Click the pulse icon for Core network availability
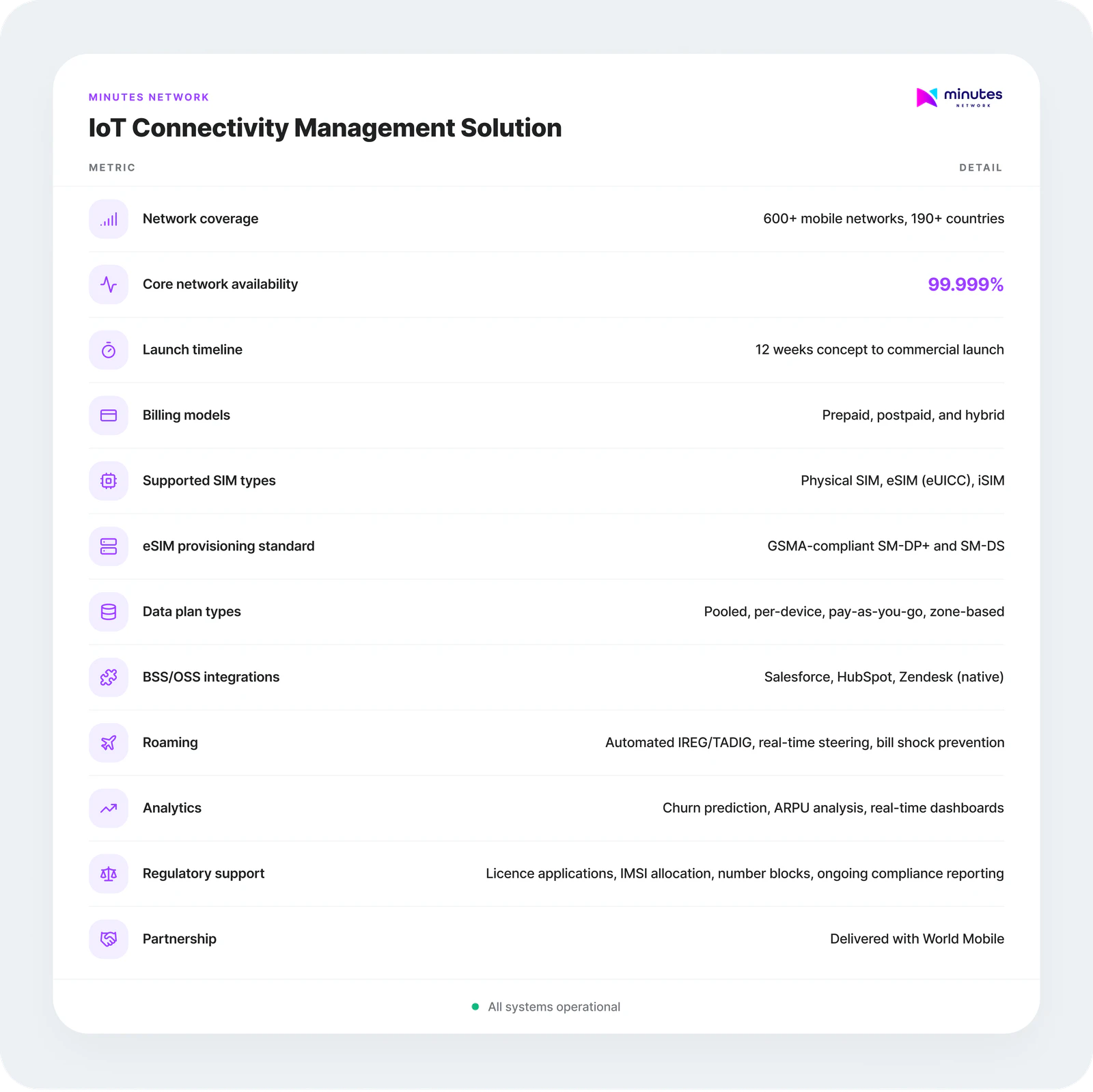The image size is (1093, 1092). coord(109,285)
